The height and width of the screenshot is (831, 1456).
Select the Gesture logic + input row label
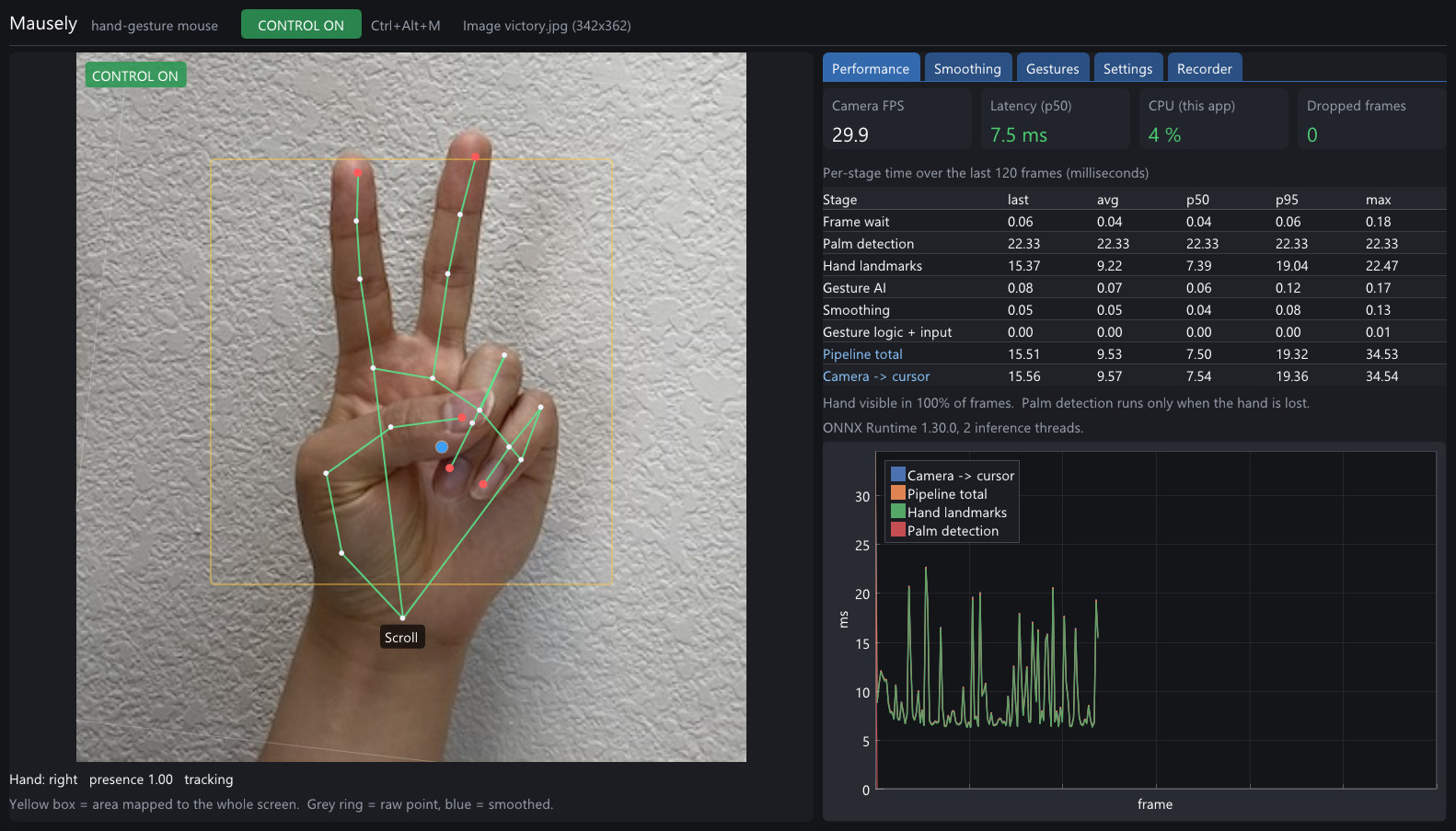point(887,332)
